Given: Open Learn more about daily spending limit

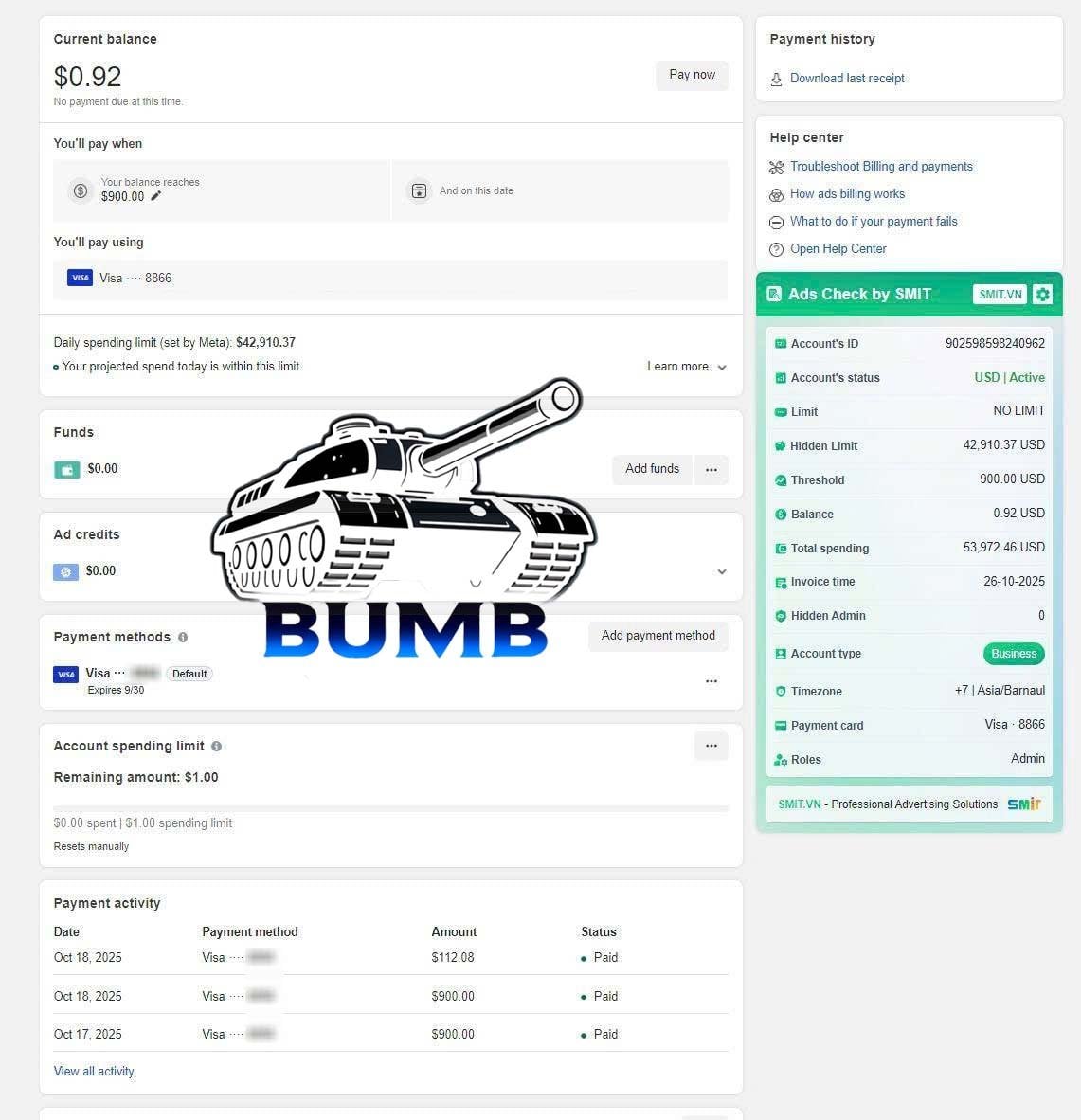Looking at the screenshot, I should coord(677,367).
